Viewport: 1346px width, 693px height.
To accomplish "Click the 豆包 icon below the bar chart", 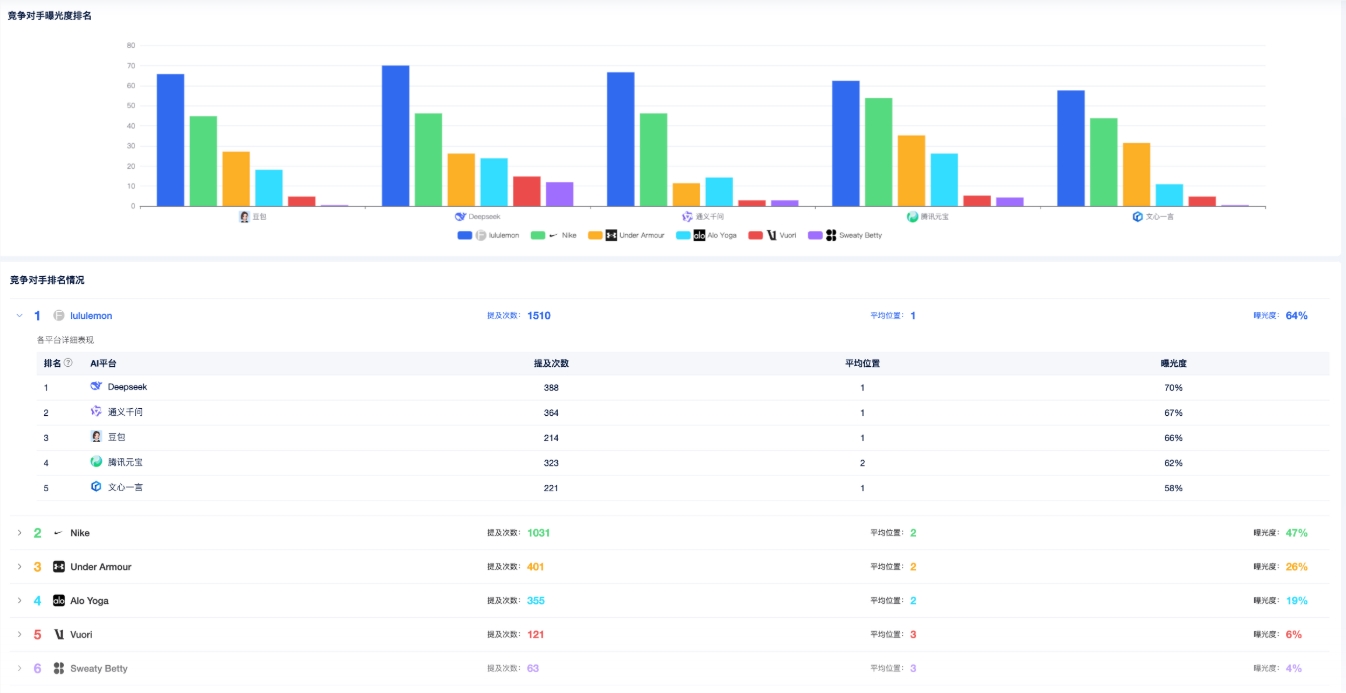I will click(x=243, y=214).
